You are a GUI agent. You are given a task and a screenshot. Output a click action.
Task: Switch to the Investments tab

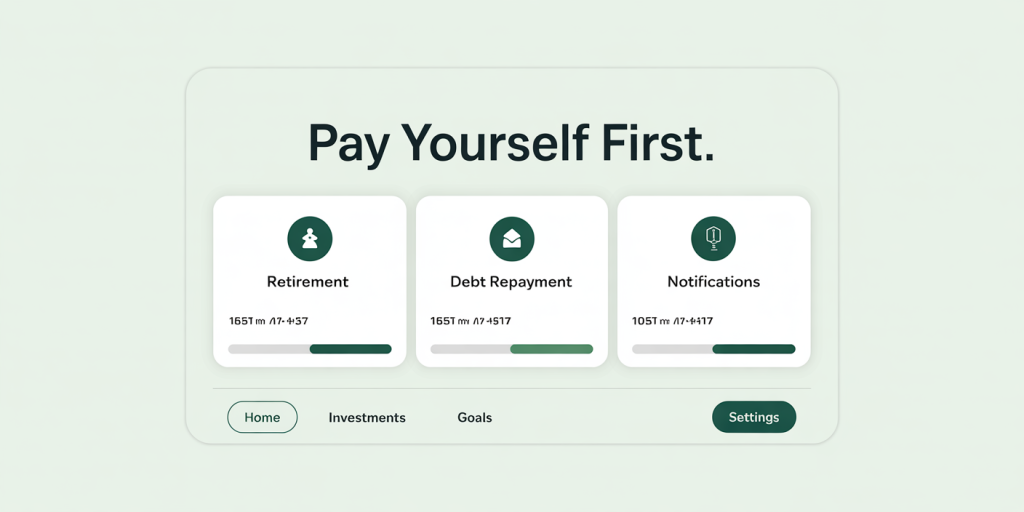click(367, 418)
